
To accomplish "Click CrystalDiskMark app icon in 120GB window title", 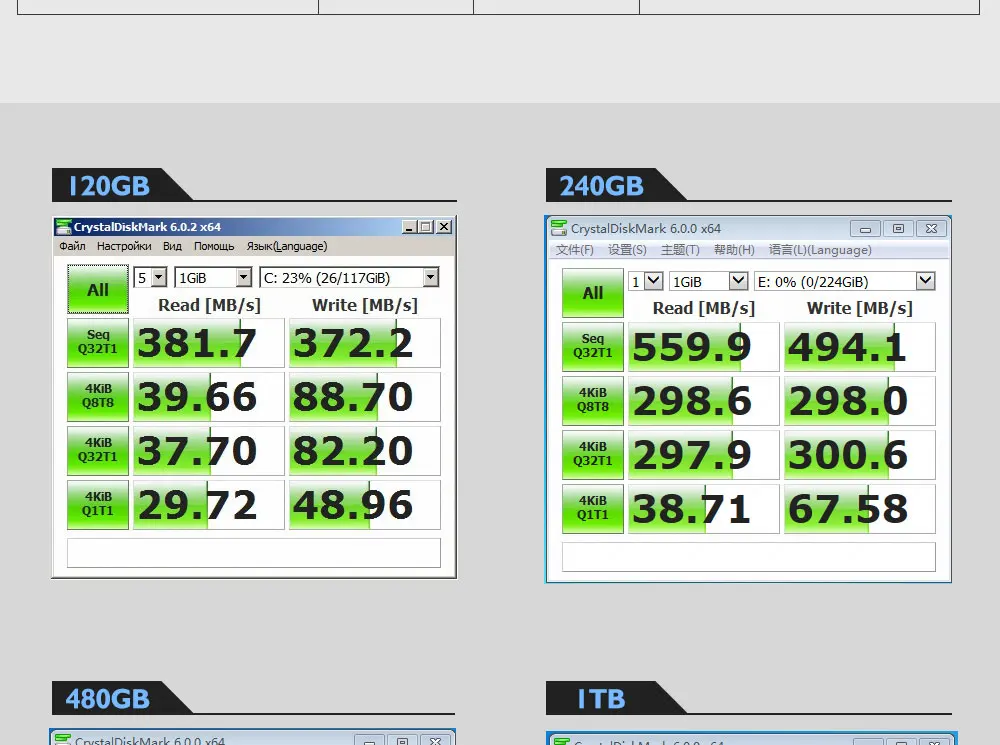I will pos(63,226).
